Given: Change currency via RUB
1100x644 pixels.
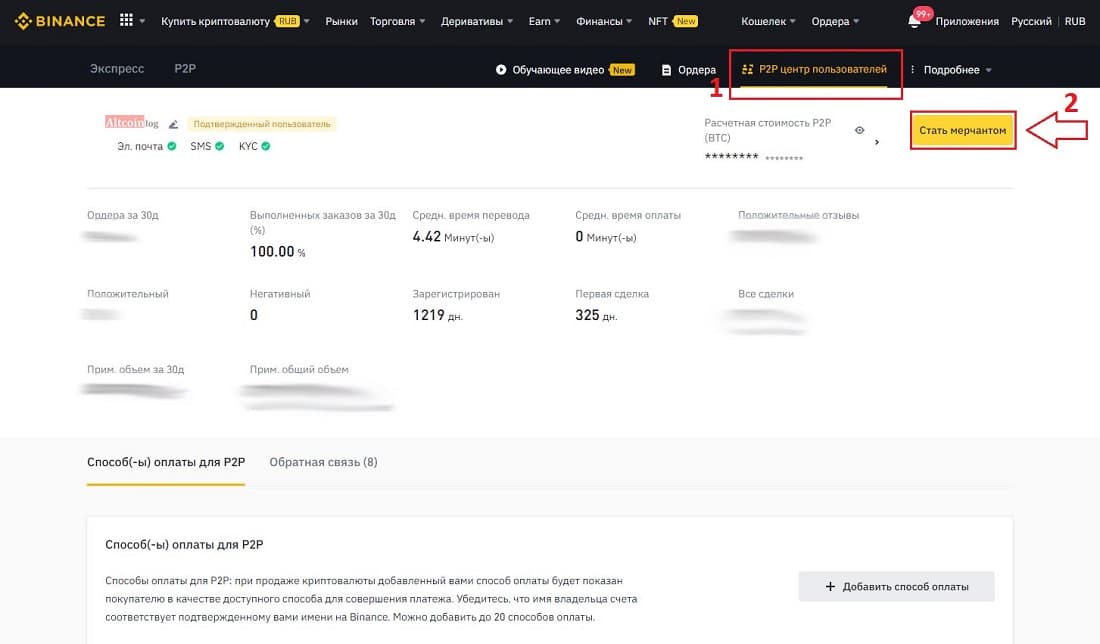Looking at the screenshot, I should pos(1075,21).
